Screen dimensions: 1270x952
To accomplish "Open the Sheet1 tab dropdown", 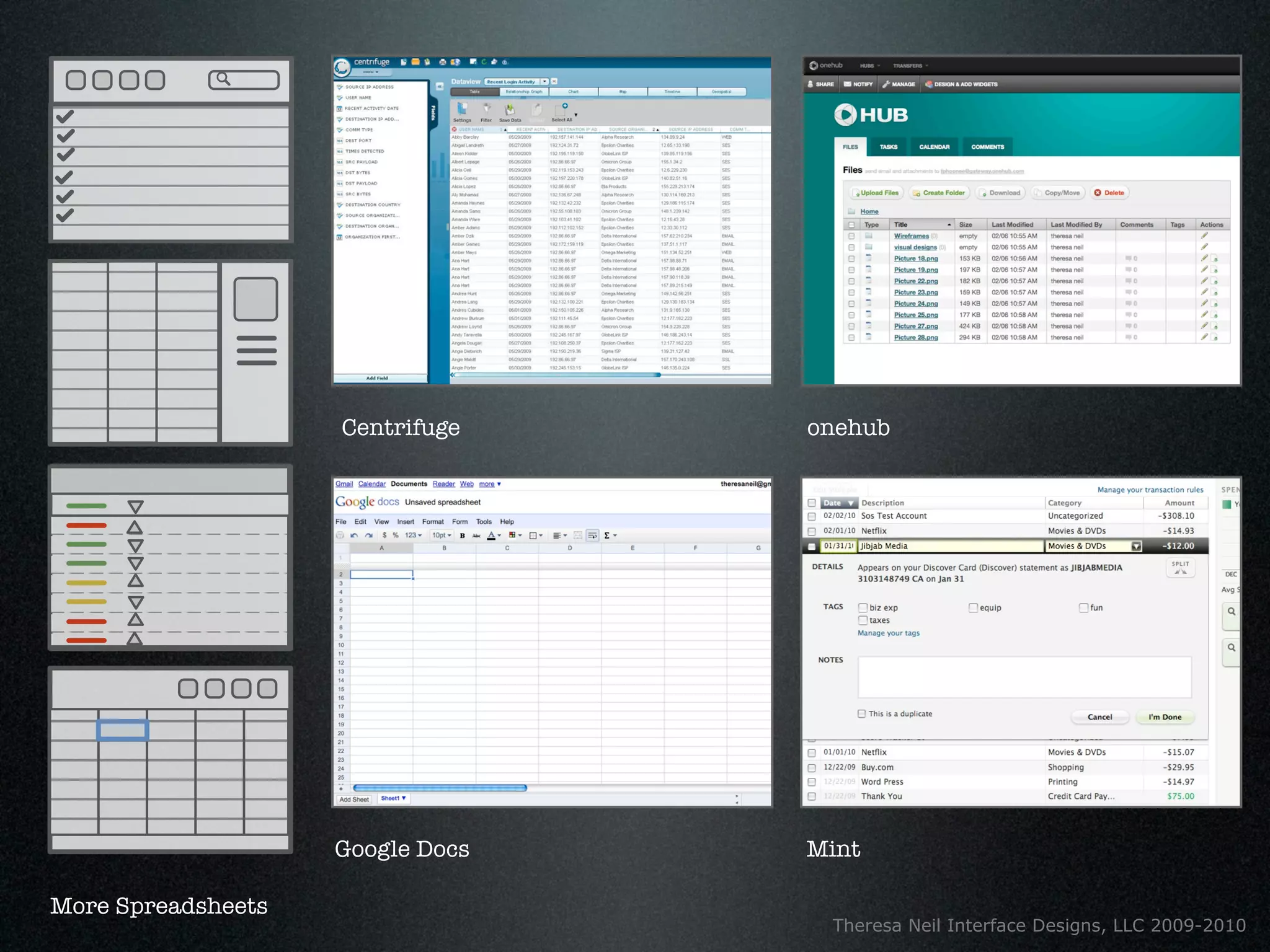I will [x=393, y=798].
